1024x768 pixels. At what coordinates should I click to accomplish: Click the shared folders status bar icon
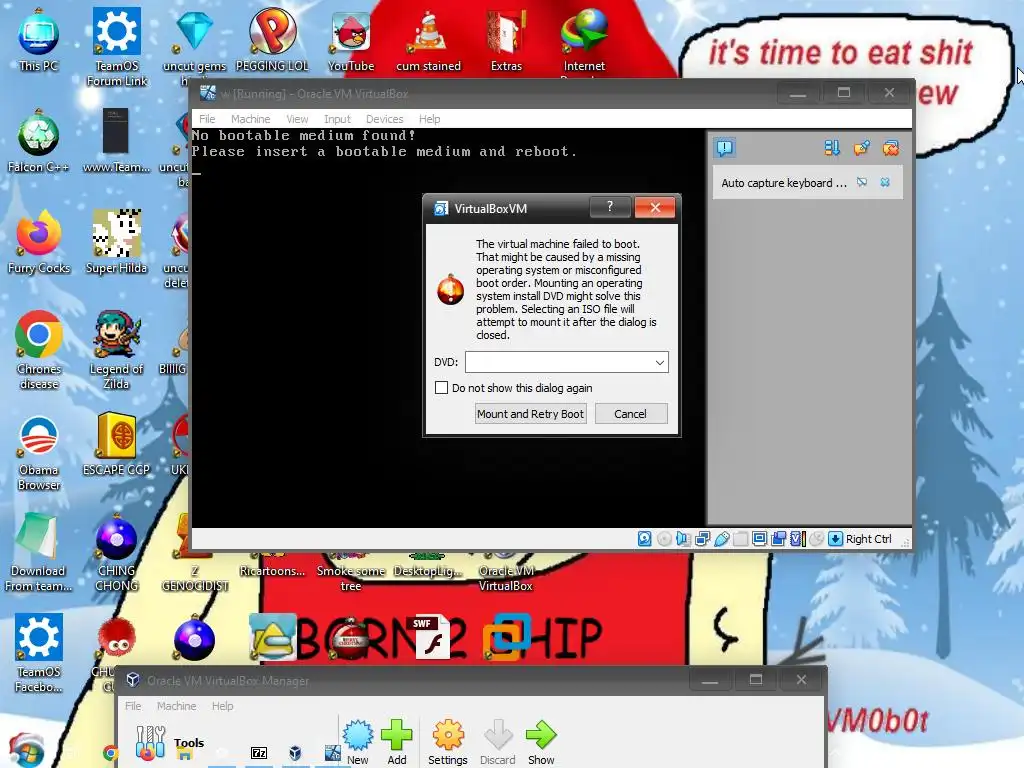point(741,539)
